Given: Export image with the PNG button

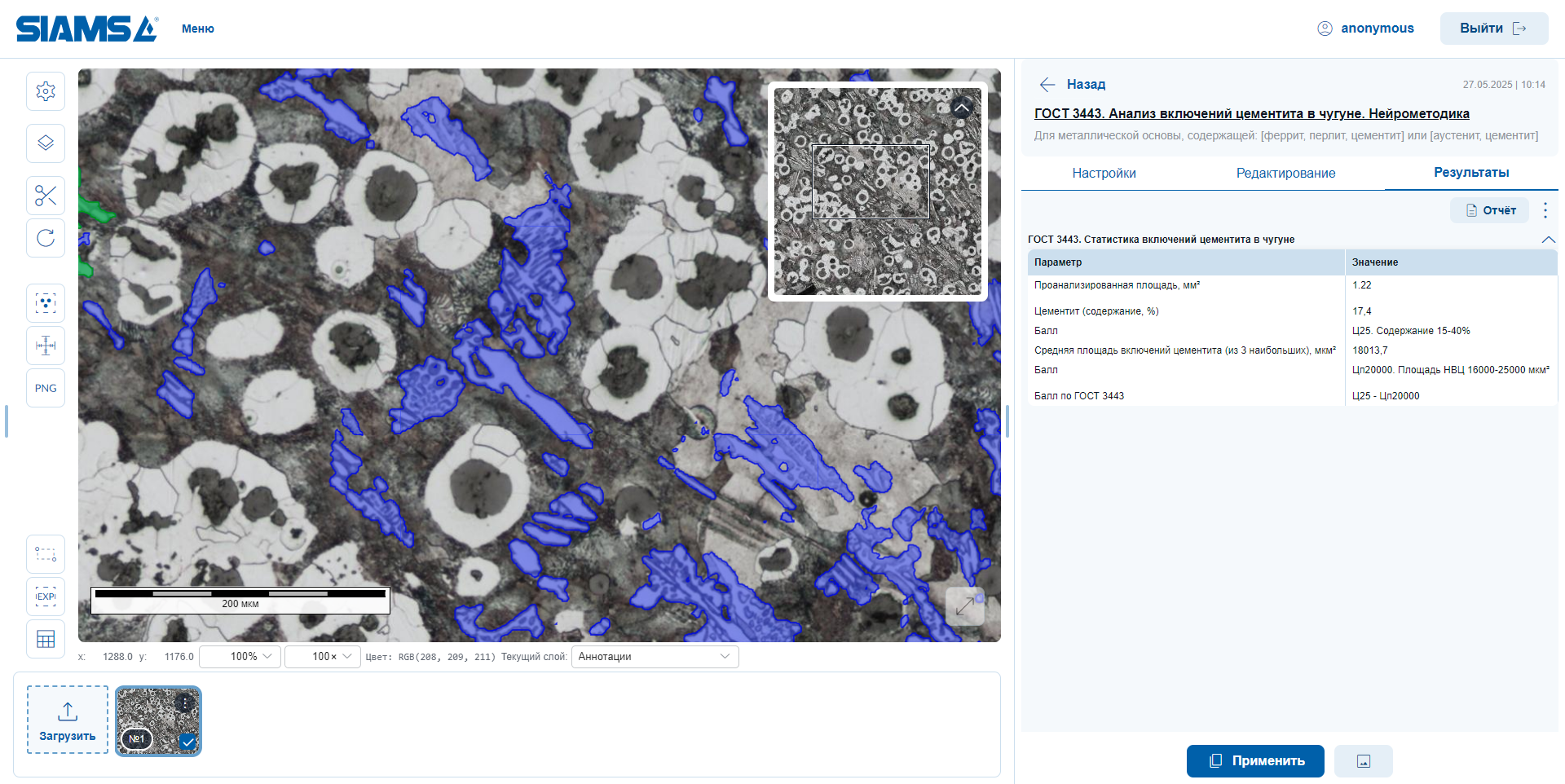Looking at the screenshot, I should click(46, 388).
